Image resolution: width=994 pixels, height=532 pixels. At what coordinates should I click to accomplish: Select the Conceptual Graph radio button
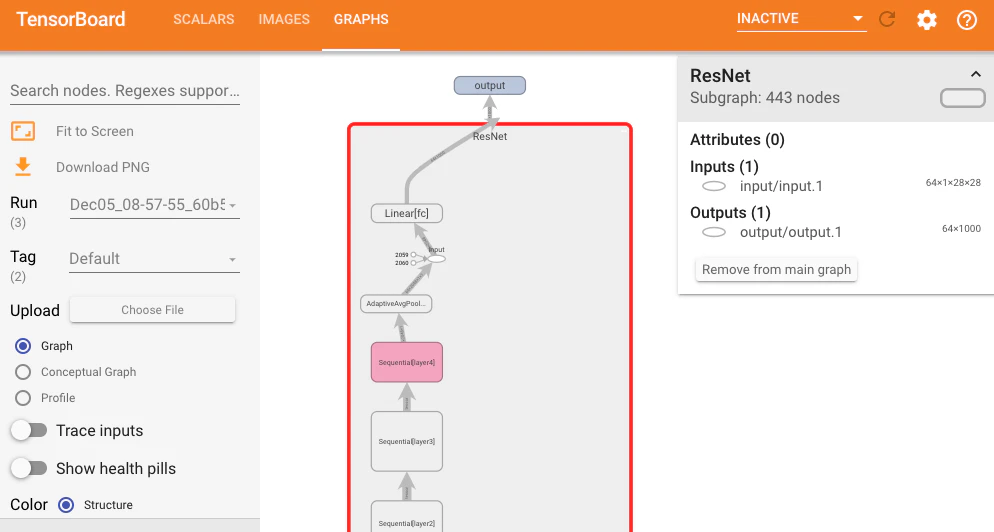point(23,372)
